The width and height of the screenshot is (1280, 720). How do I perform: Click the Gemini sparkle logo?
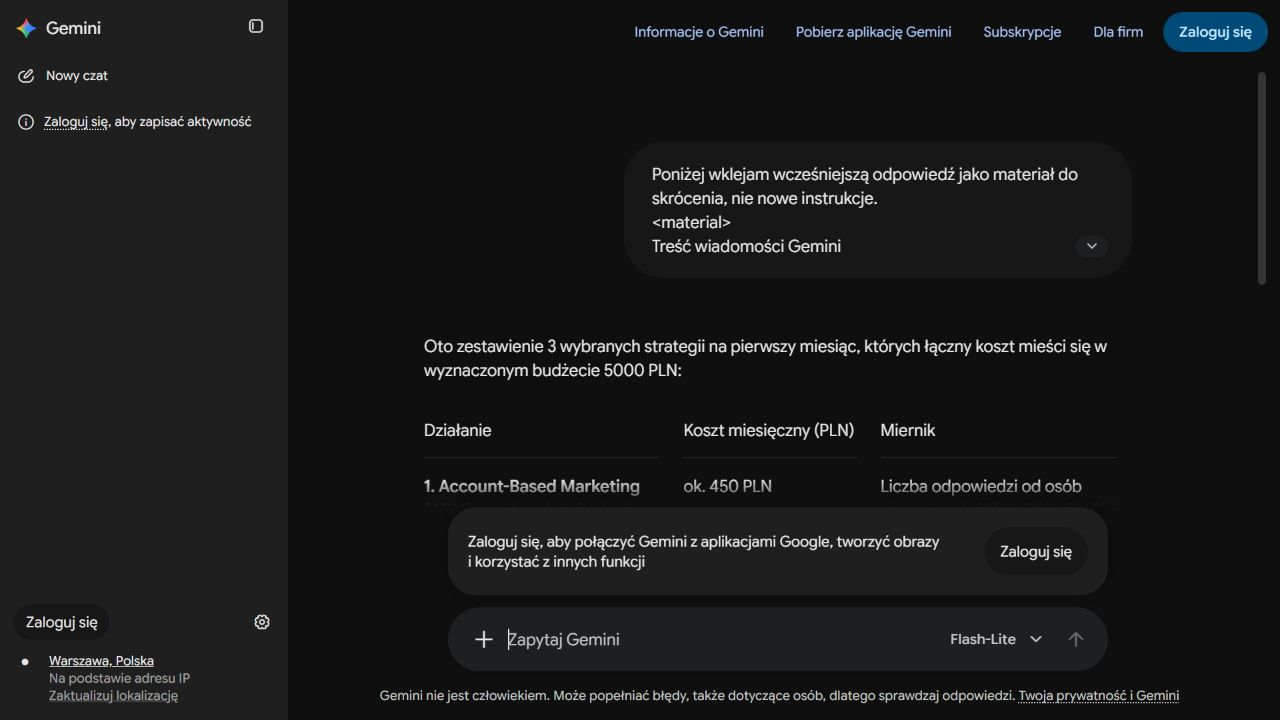point(26,28)
